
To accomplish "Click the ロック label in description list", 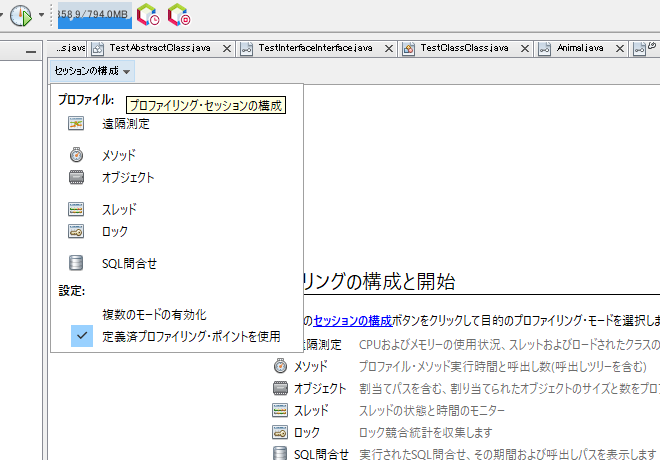I will [x=307, y=433].
